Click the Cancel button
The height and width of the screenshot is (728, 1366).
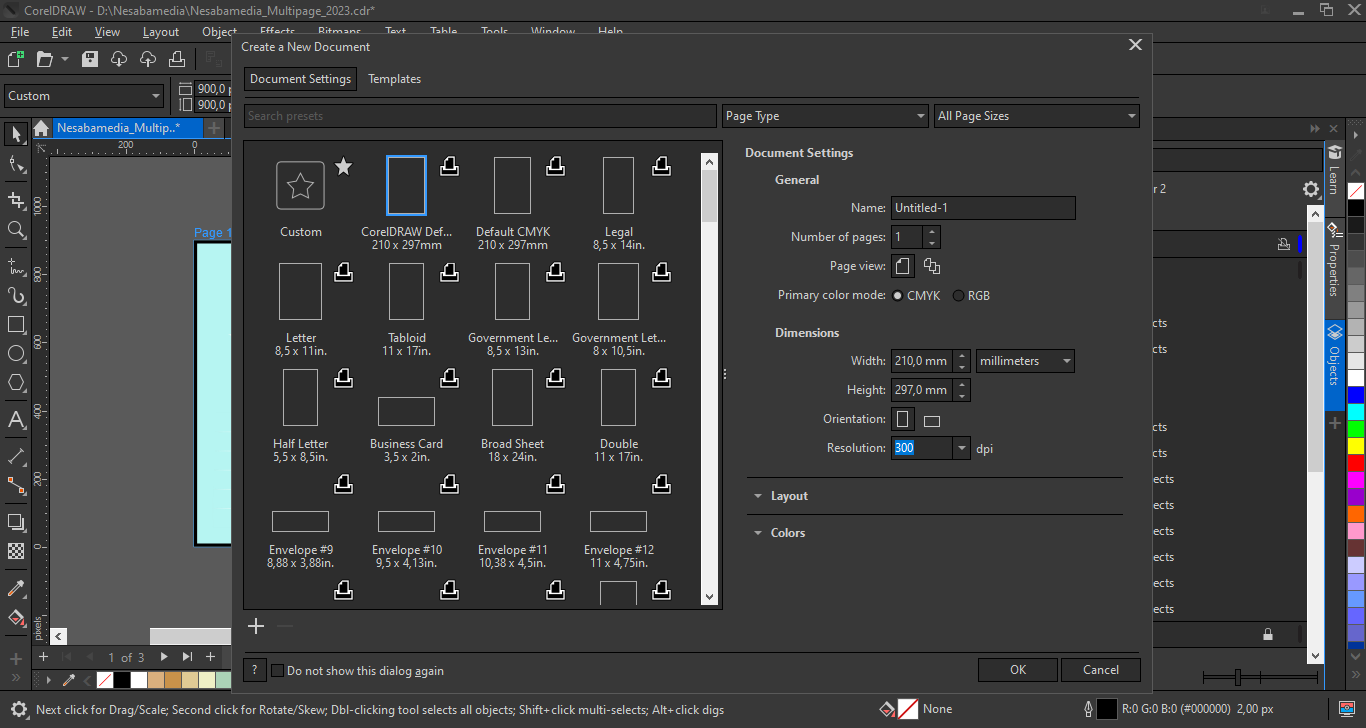(x=1100, y=670)
